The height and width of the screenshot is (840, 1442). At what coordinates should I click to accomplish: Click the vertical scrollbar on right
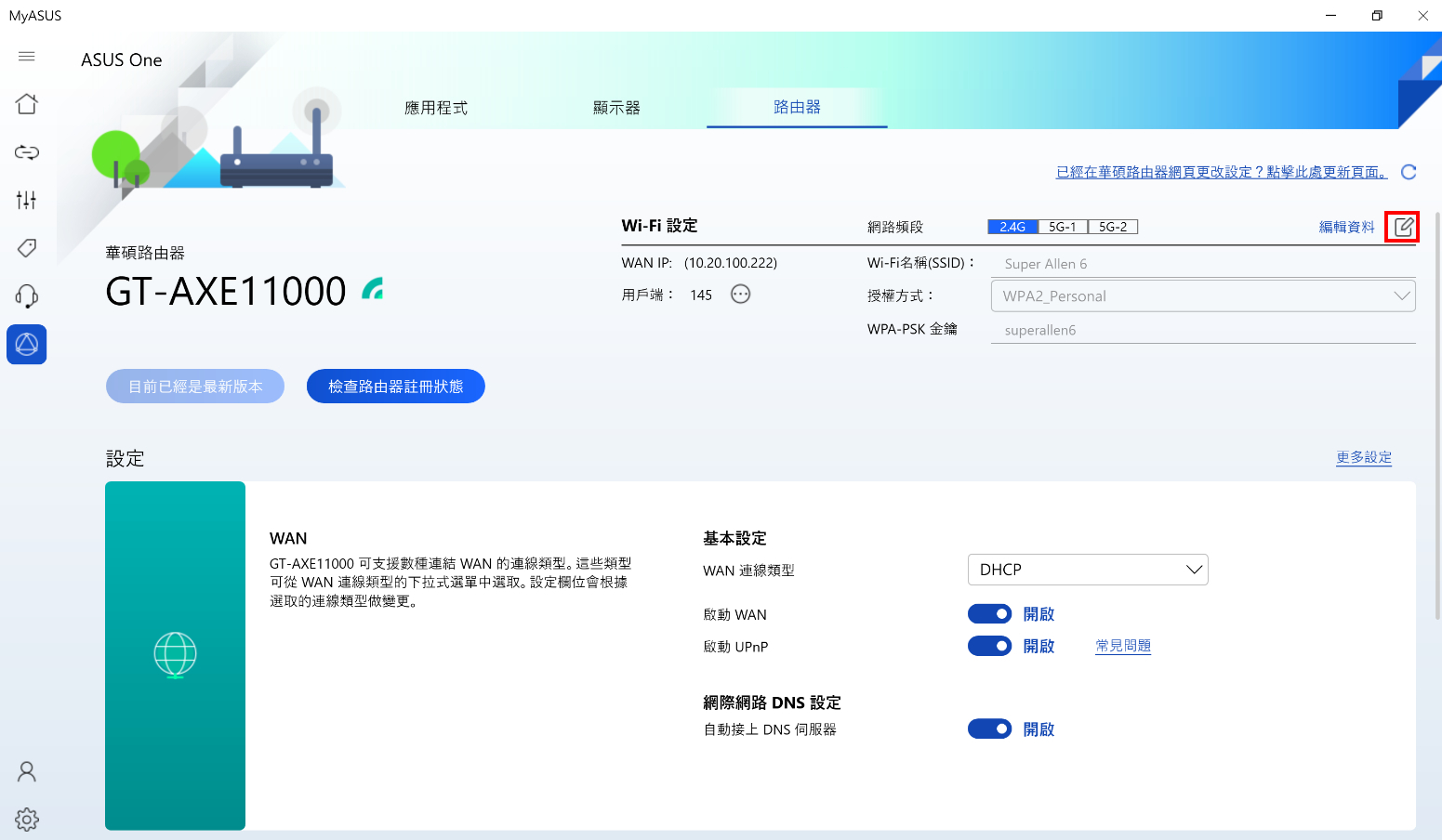click(x=1437, y=415)
